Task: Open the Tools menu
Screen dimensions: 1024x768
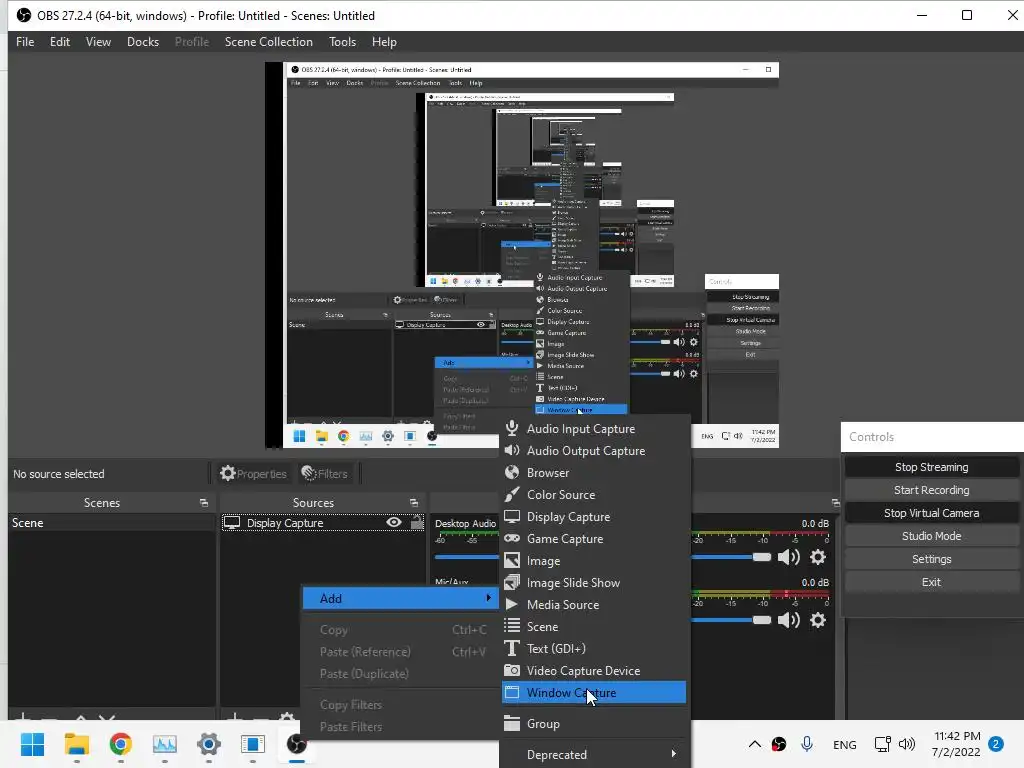Action: tap(342, 42)
